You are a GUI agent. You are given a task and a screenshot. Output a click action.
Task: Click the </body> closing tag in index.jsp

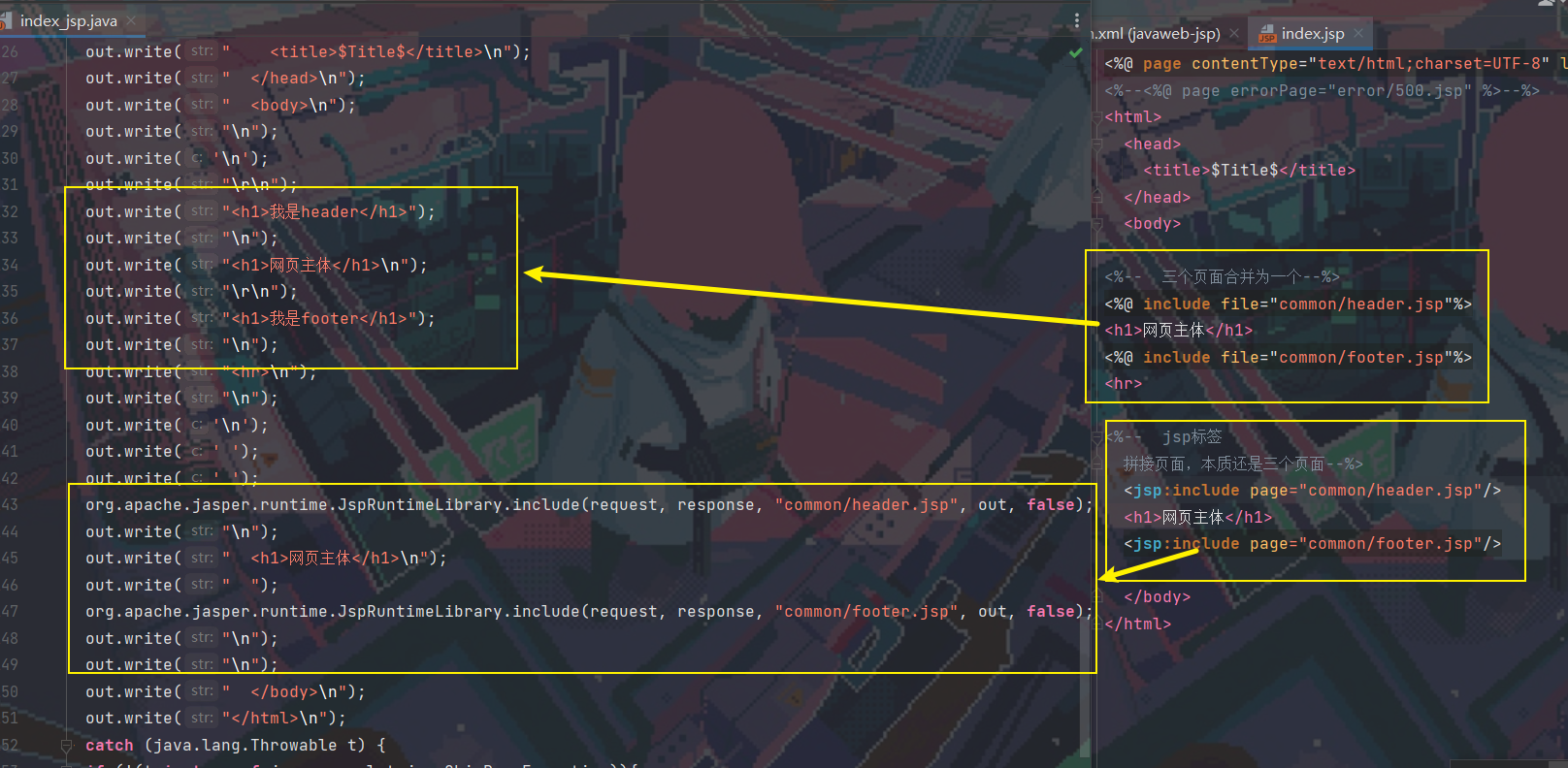[1157, 597]
